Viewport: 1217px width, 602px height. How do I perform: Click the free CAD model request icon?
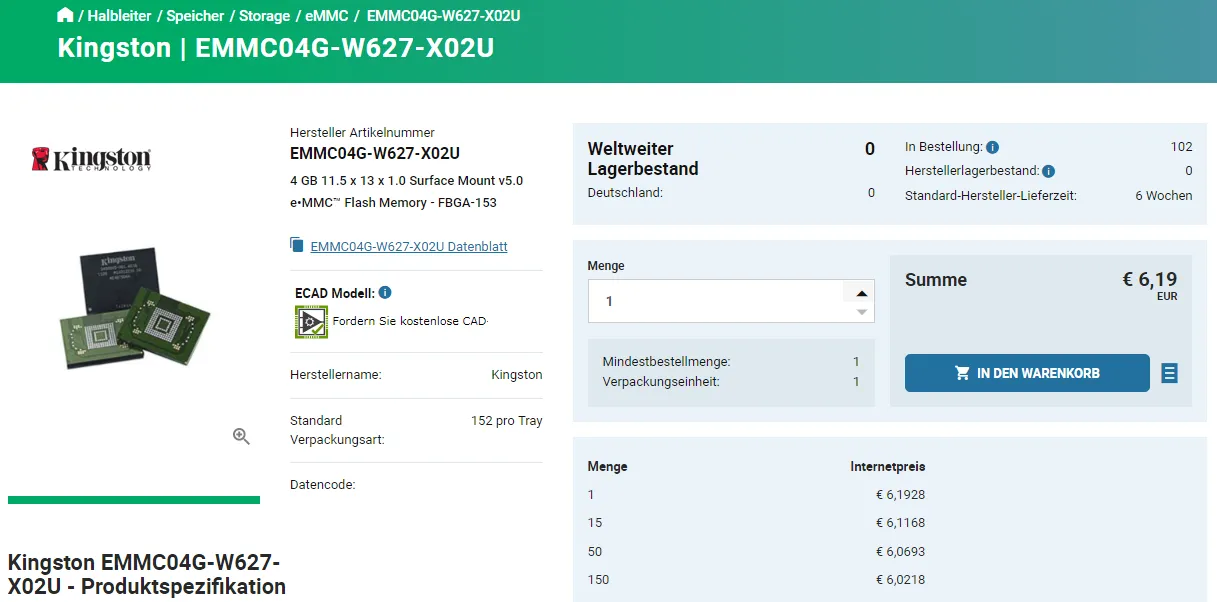[311, 322]
